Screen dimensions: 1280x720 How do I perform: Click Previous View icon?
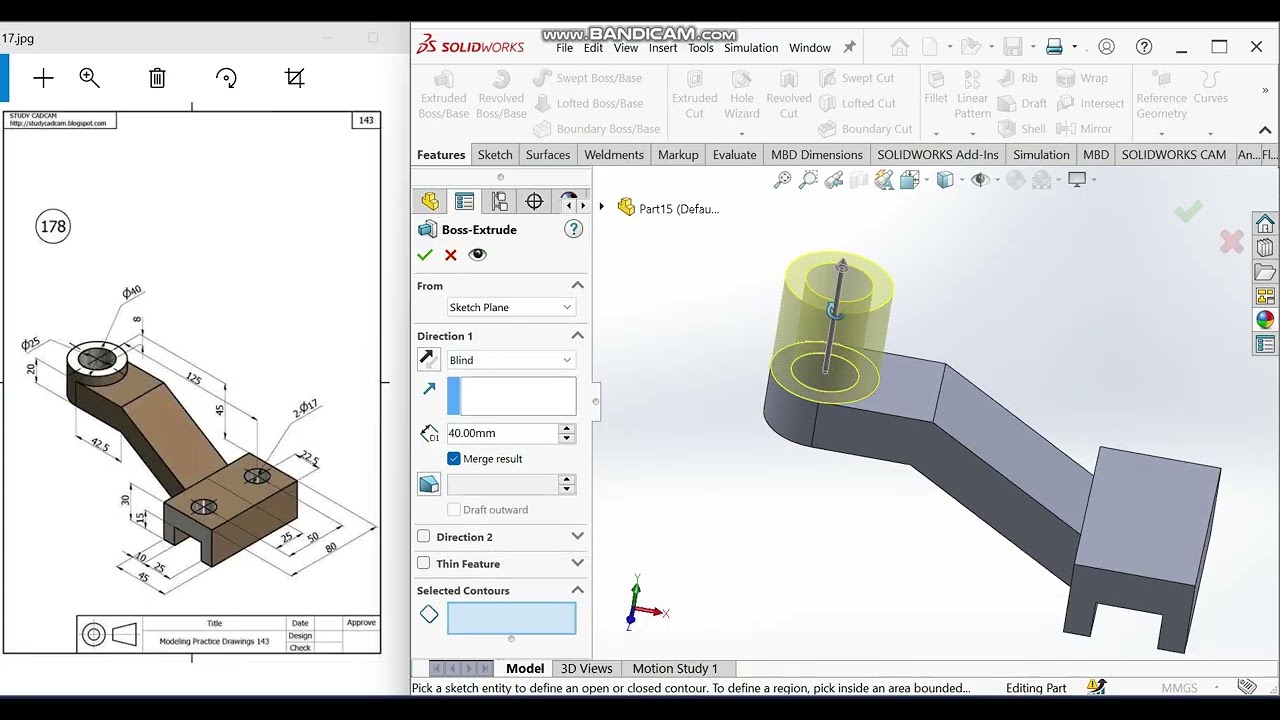point(834,180)
